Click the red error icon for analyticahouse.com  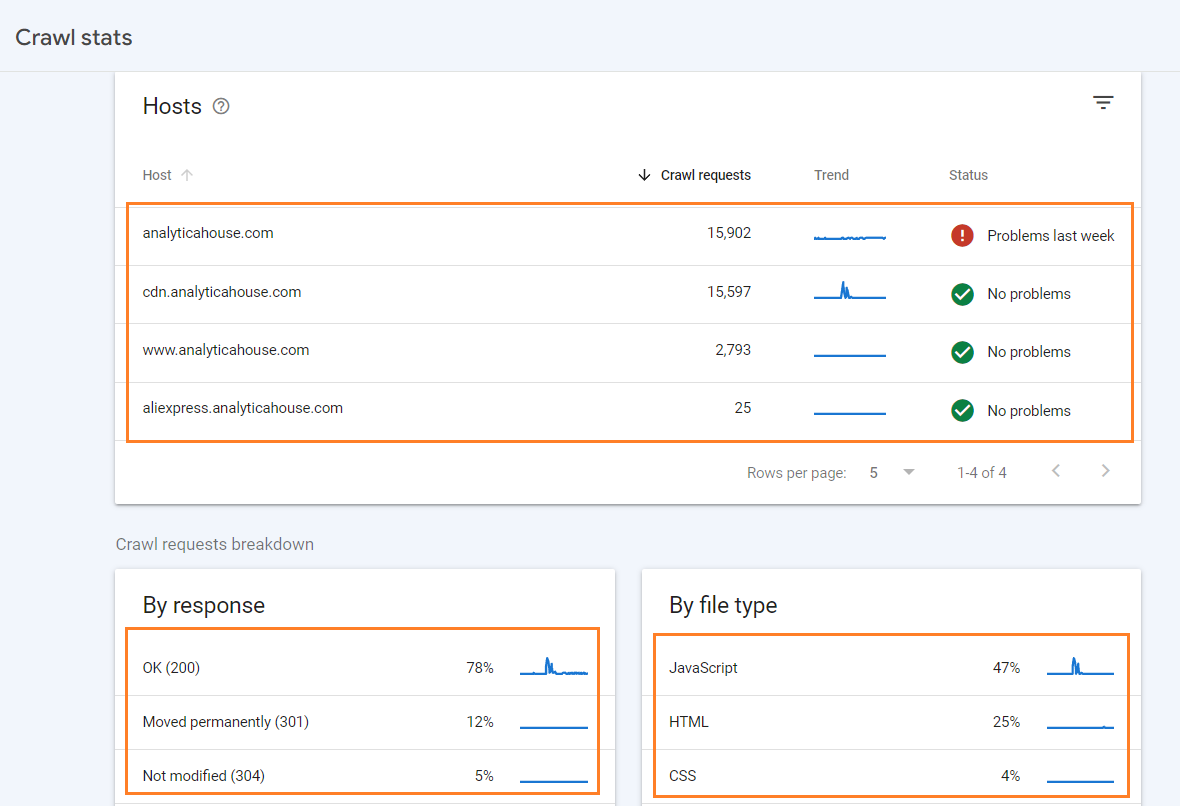click(x=962, y=236)
